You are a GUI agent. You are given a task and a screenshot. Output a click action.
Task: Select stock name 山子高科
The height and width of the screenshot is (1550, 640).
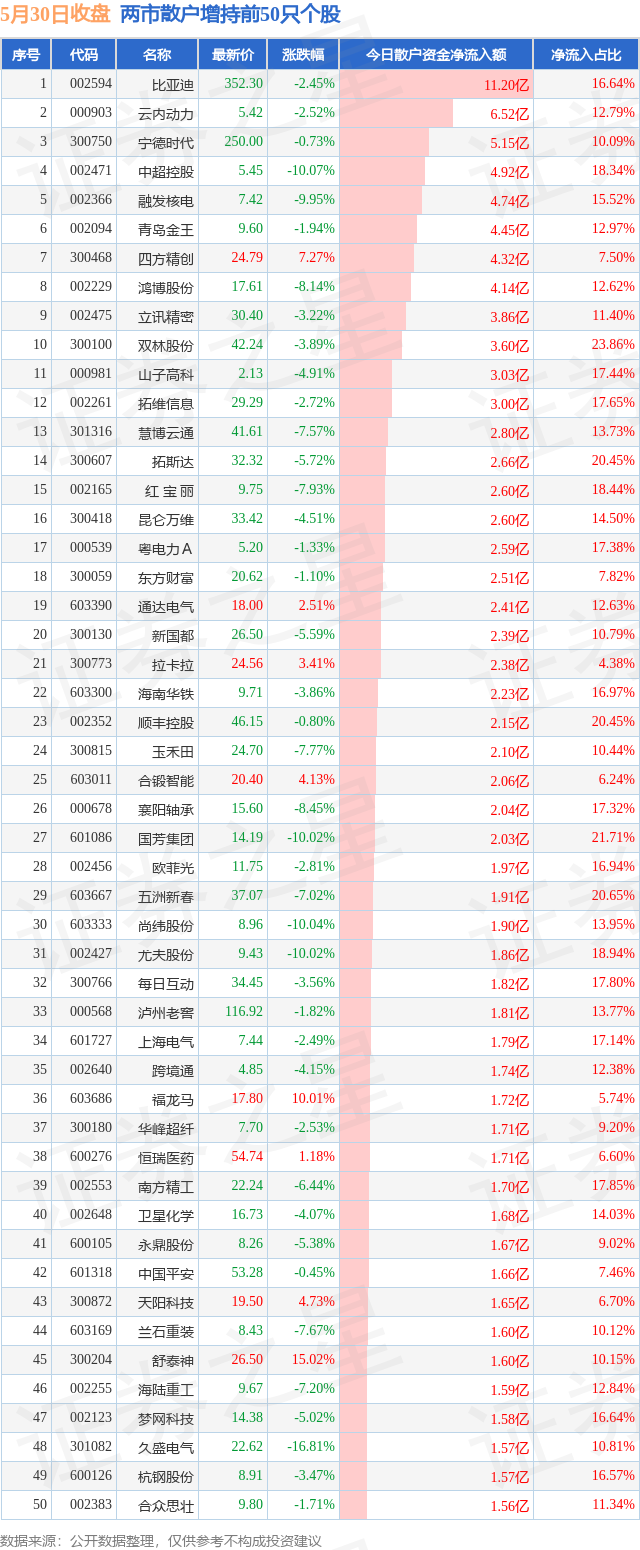click(x=166, y=374)
